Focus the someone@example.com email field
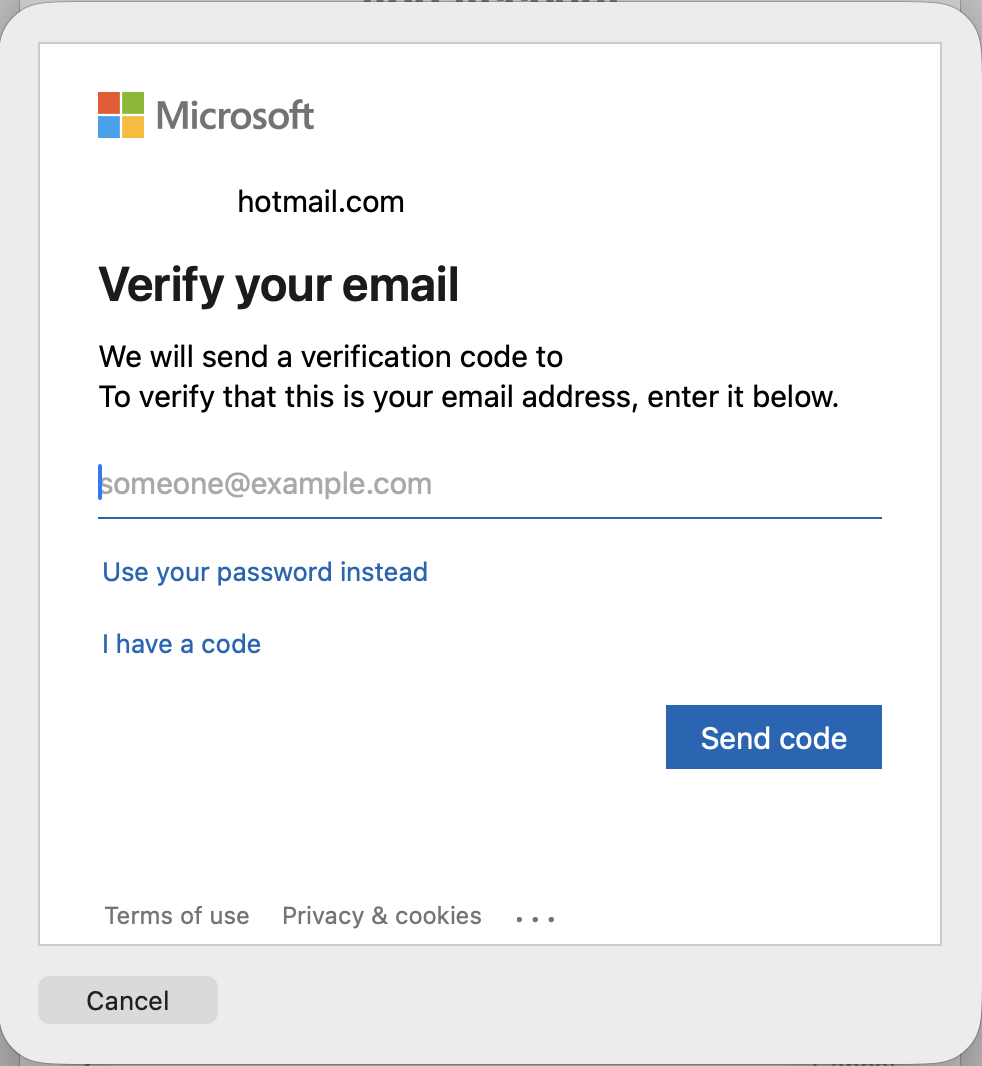Viewport: 982px width, 1066px height. pyautogui.click(x=489, y=485)
